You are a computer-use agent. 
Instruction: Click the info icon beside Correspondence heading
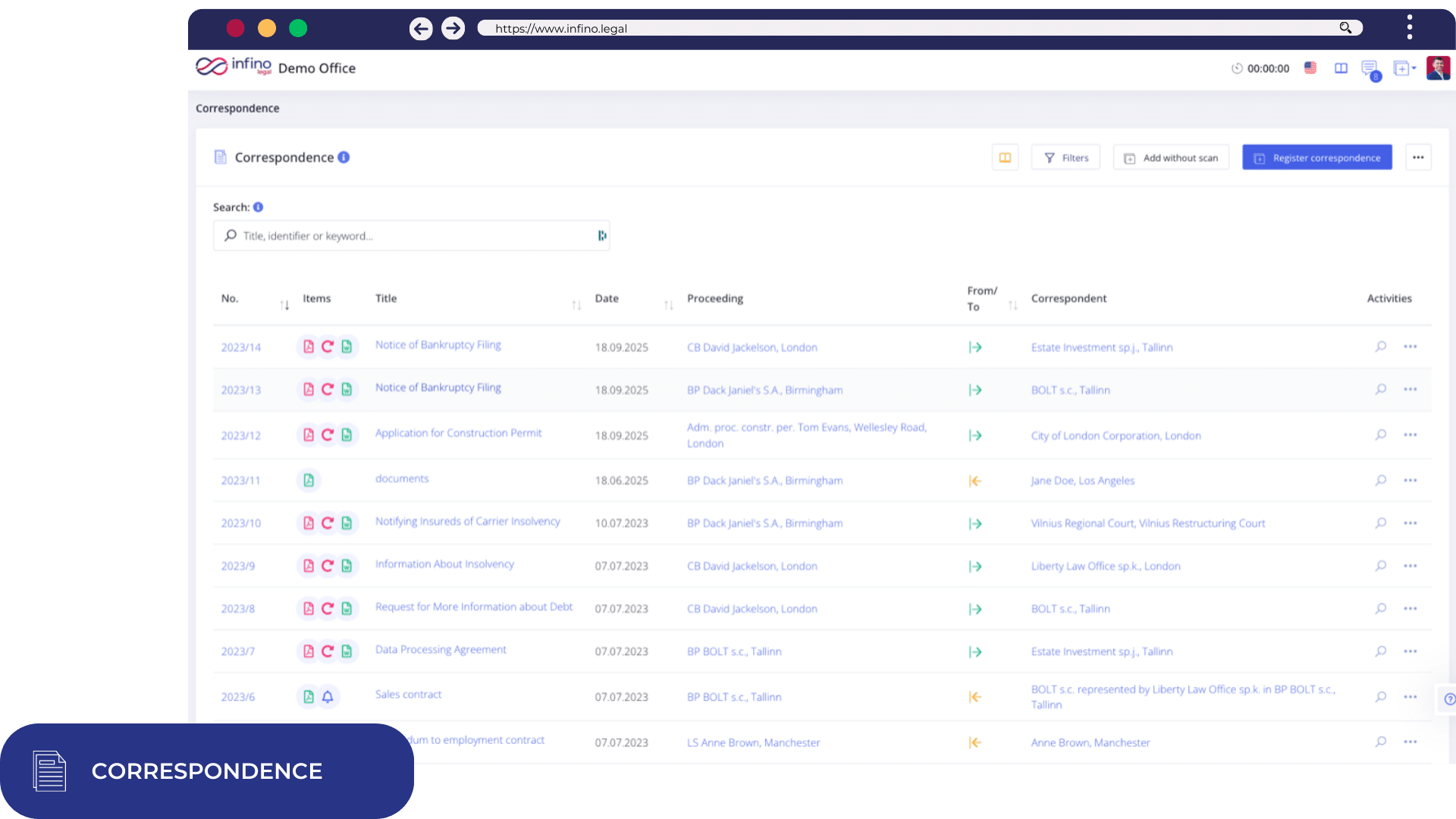click(344, 157)
